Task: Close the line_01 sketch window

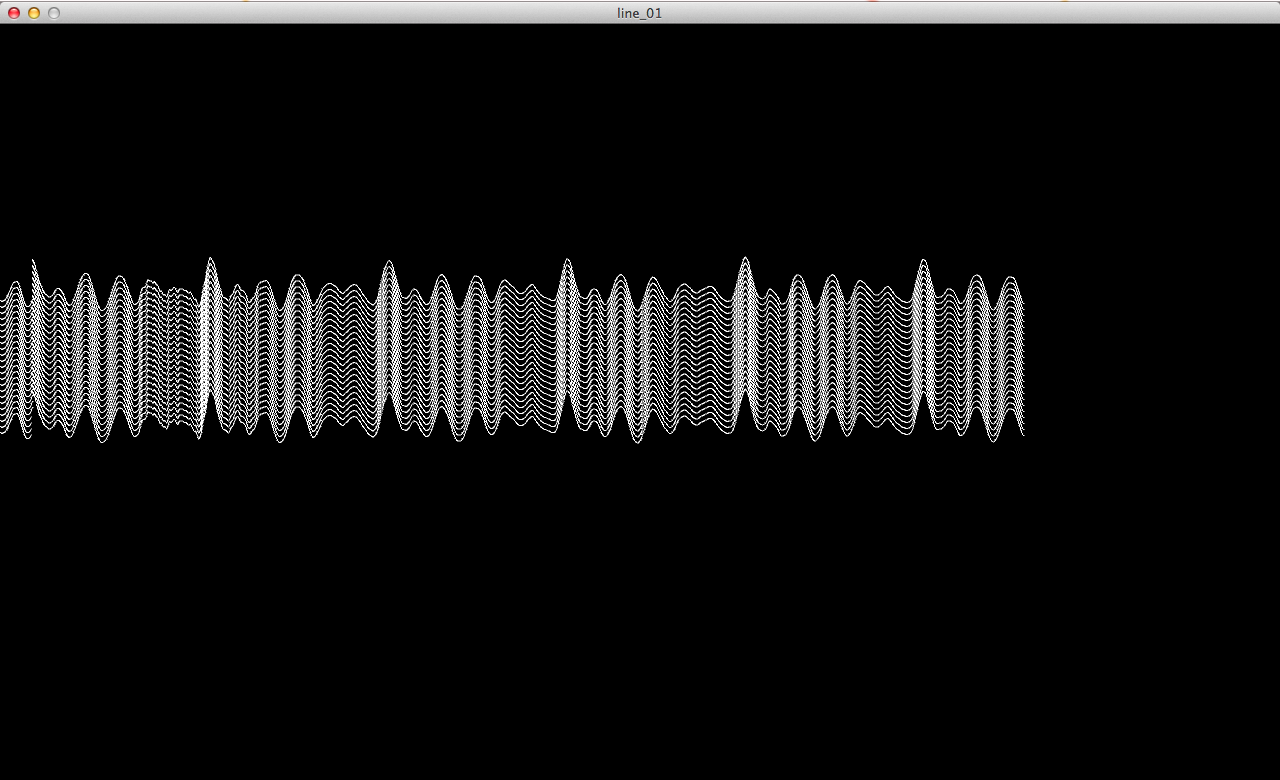Action: pos(14,13)
